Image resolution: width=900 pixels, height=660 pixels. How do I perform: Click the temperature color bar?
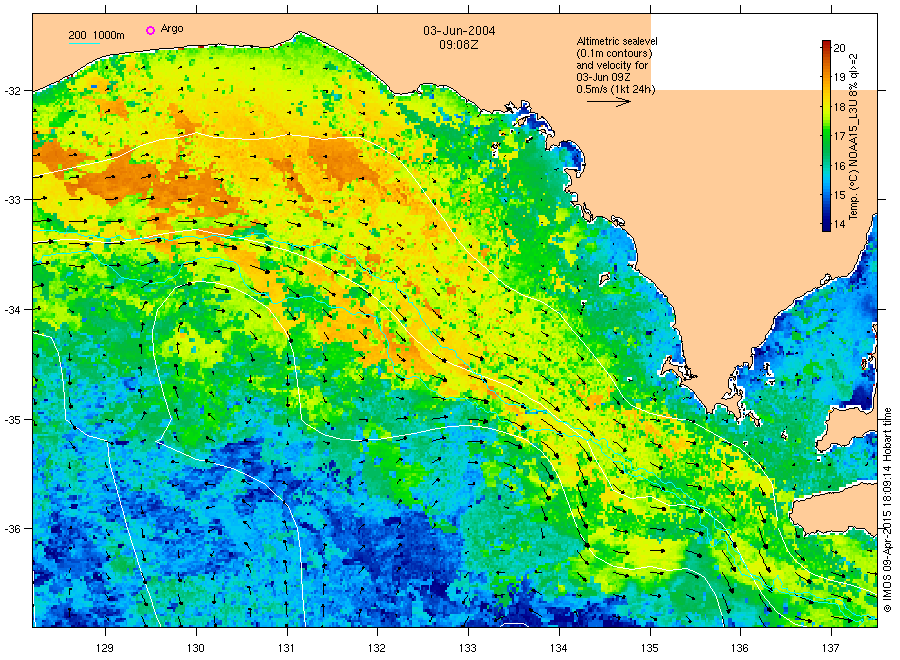pos(826,136)
